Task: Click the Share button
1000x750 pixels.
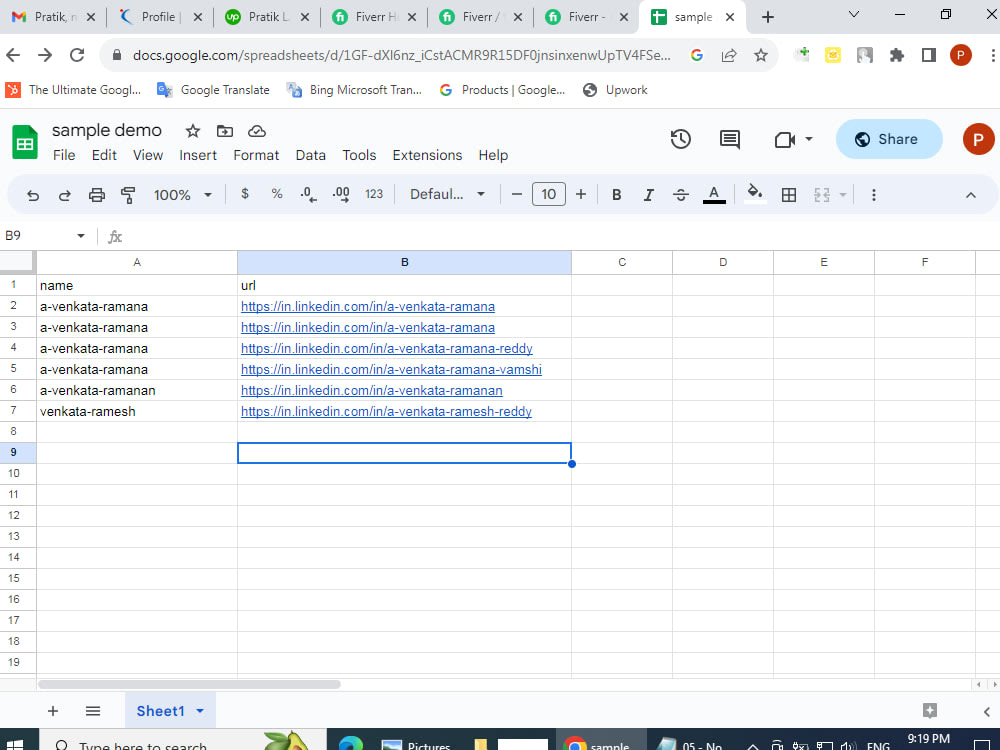Action: [x=889, y=139]
